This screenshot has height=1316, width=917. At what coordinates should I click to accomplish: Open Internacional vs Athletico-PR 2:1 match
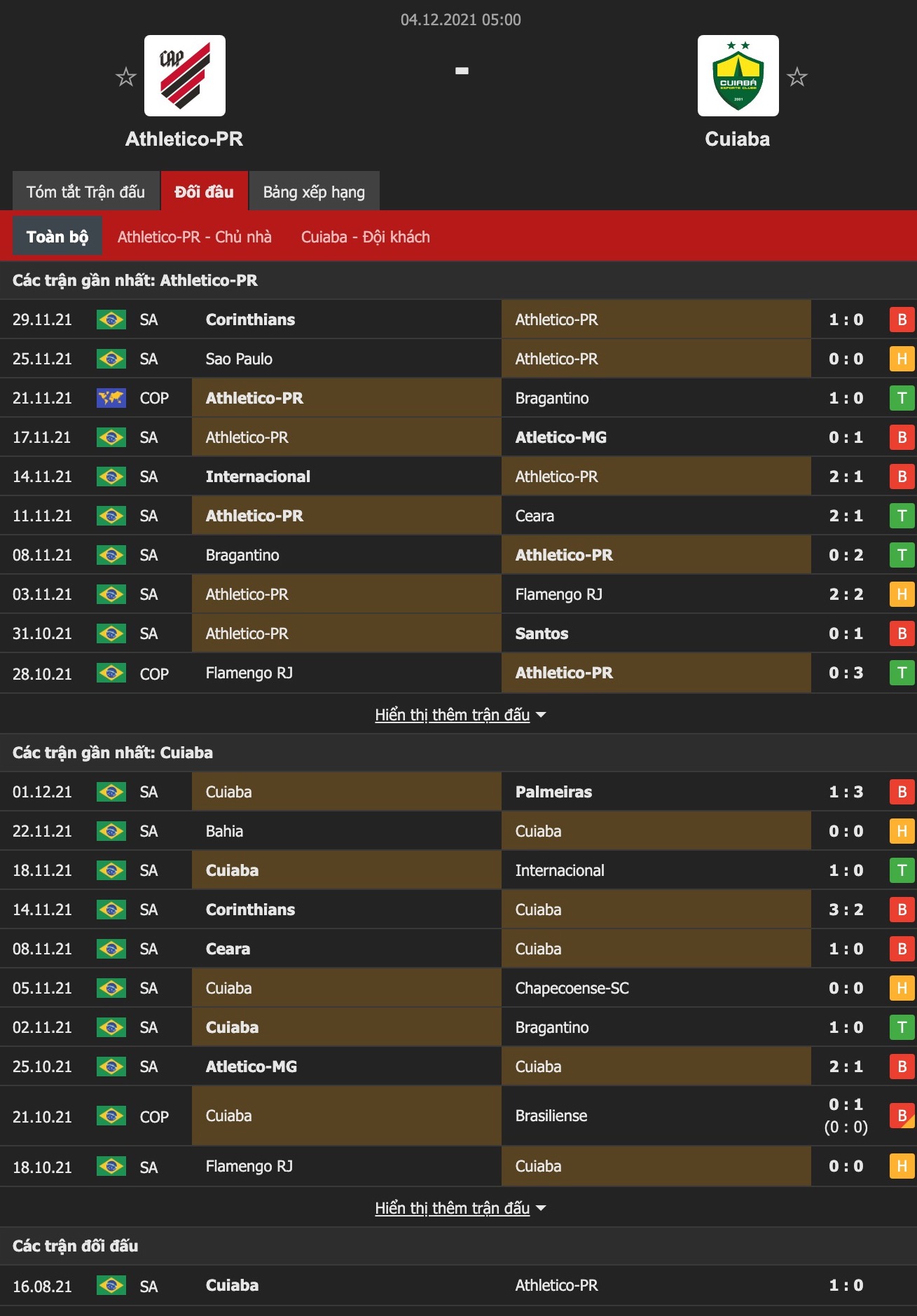(458, 477)
